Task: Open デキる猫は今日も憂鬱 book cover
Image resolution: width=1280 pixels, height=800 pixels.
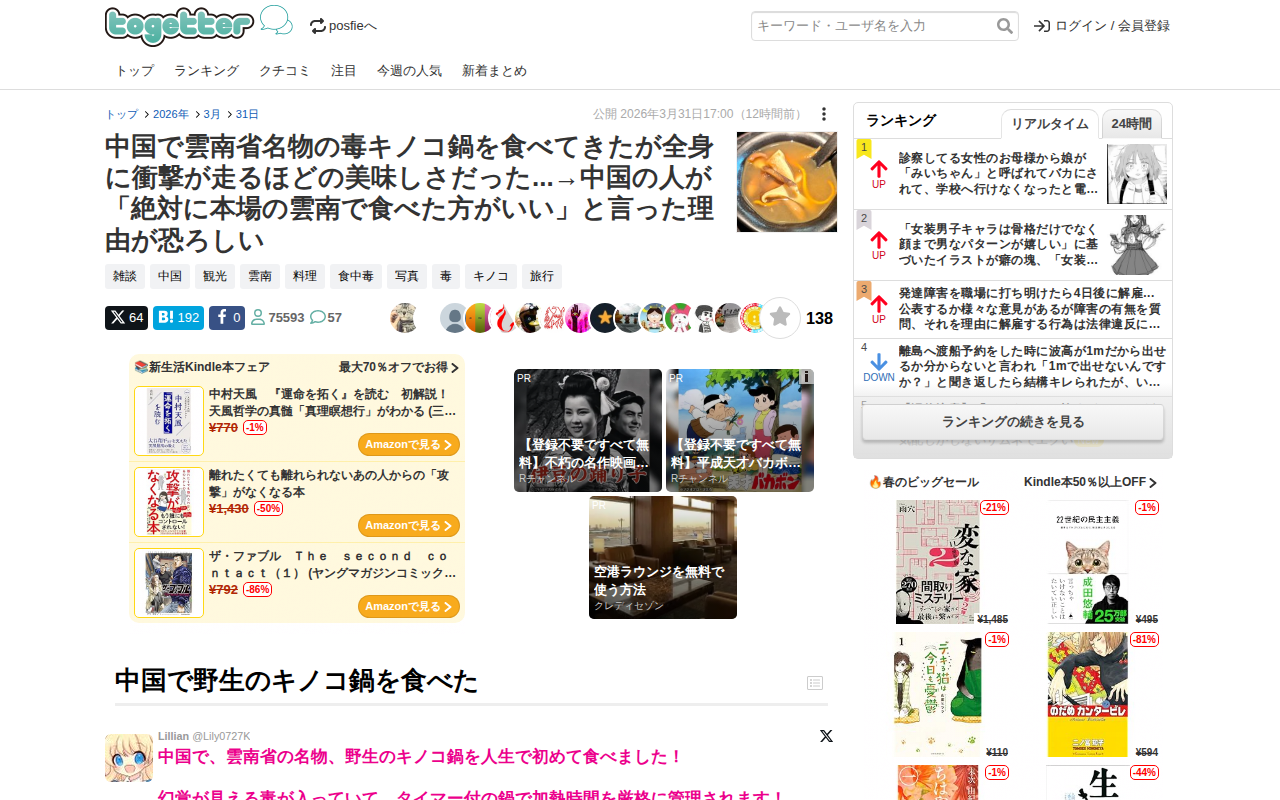Action: click(x=938, y=695)
